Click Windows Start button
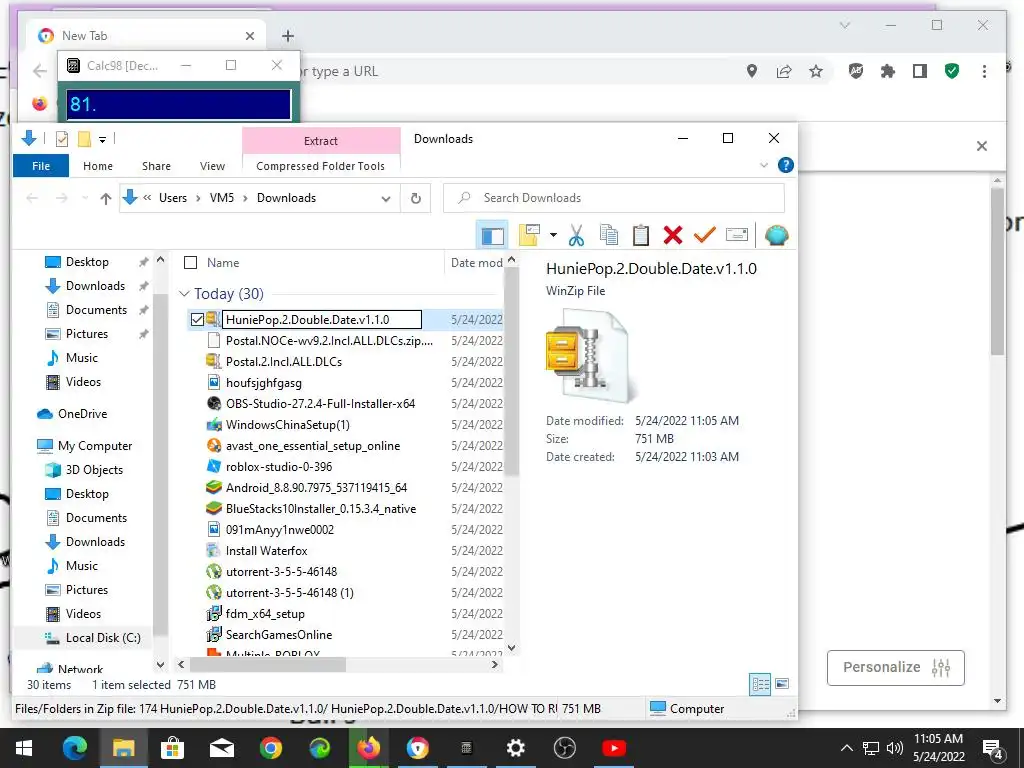 (24, 748)
